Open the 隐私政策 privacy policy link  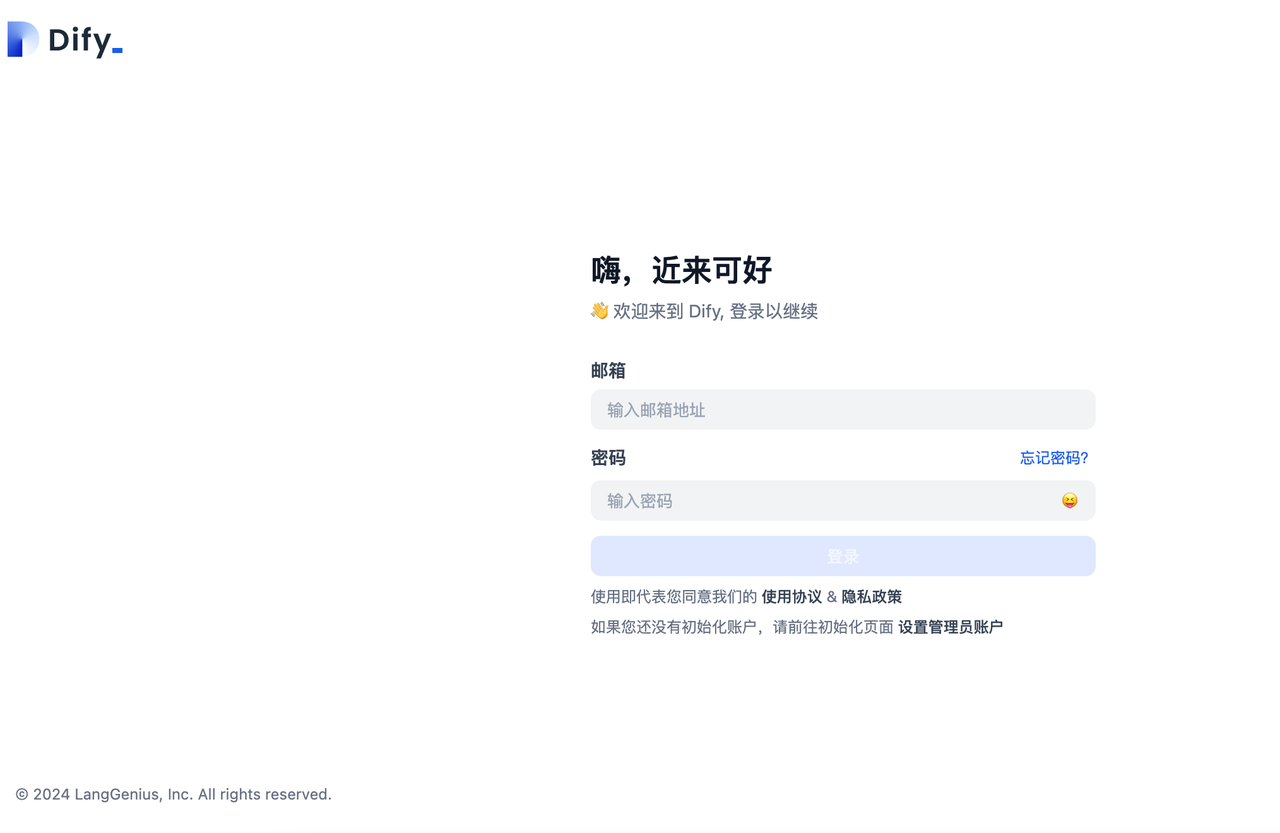pos(872,597)
